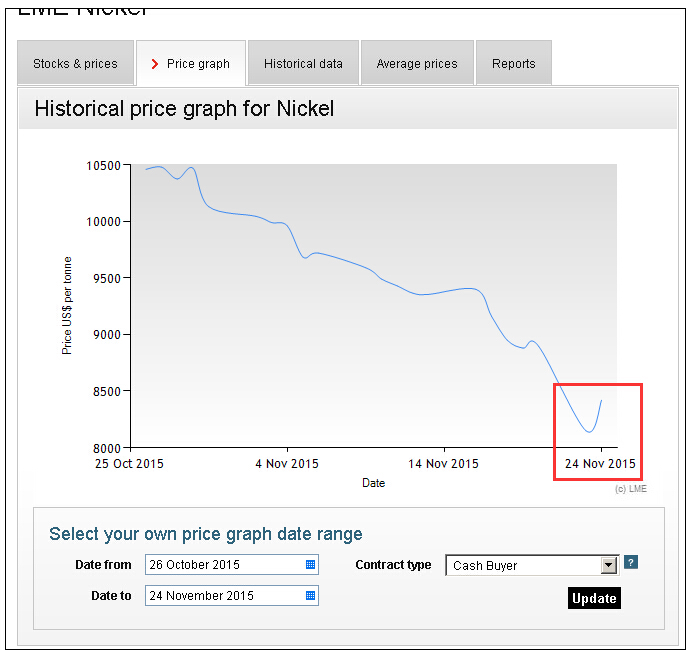Click the 14 Nov 2015 axis label

coord(445,464)
